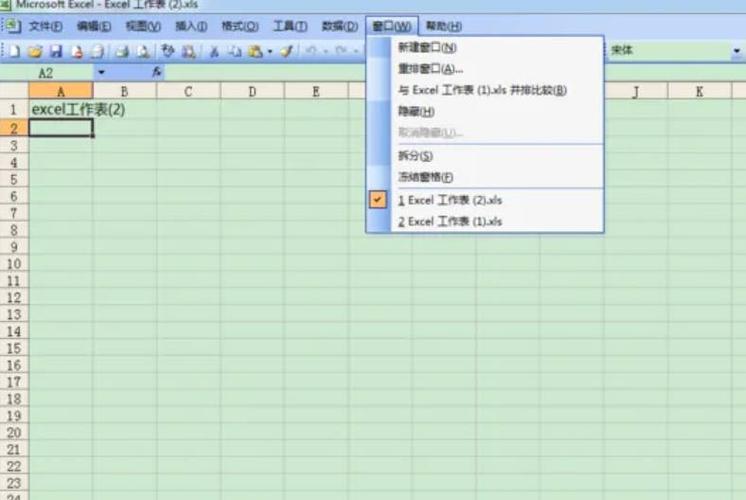Click the Permission icon after Save
The image size is (746, 500).
(x=77, y=51)
